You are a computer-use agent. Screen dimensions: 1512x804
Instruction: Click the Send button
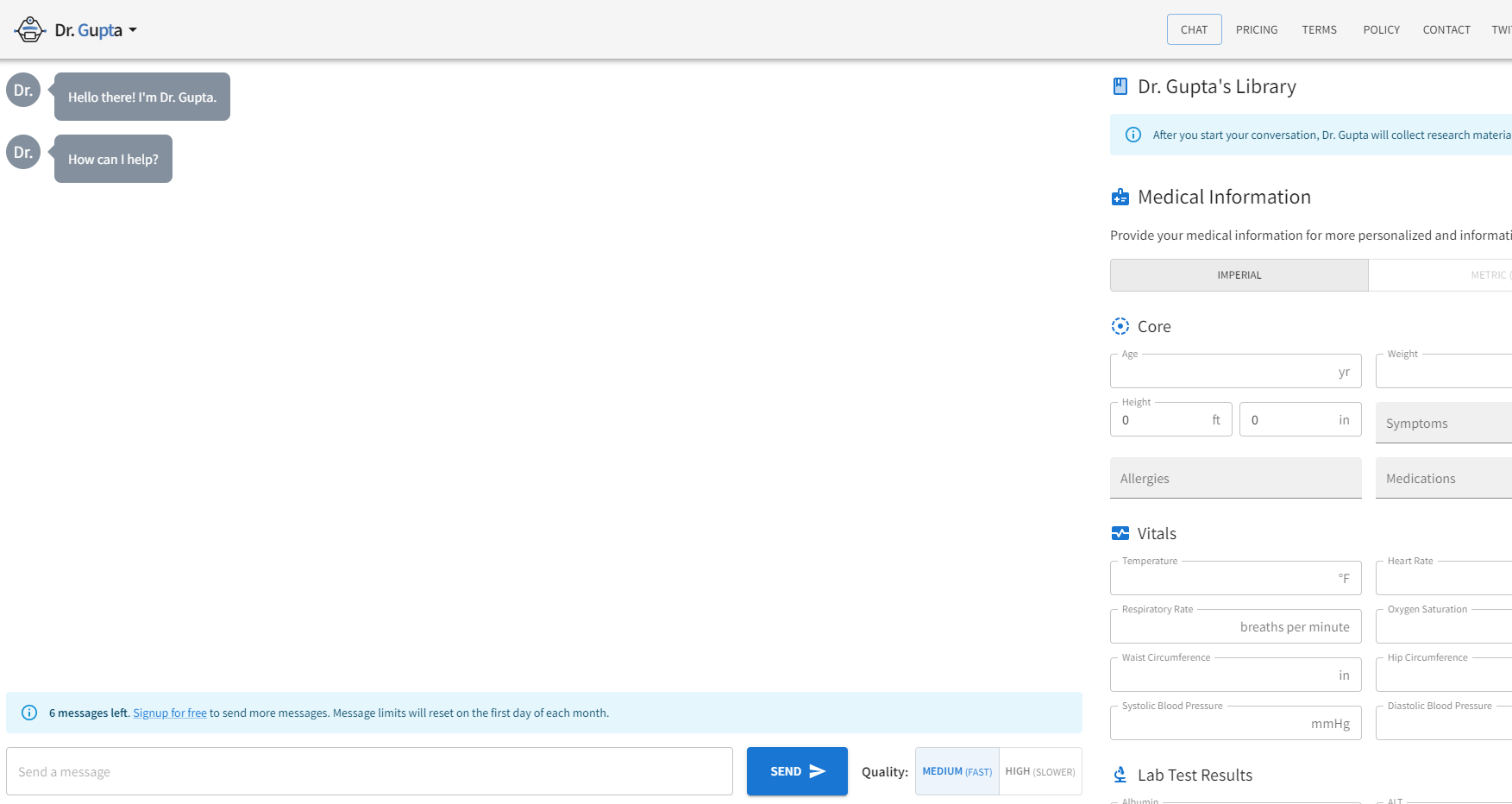click(797, 771)
